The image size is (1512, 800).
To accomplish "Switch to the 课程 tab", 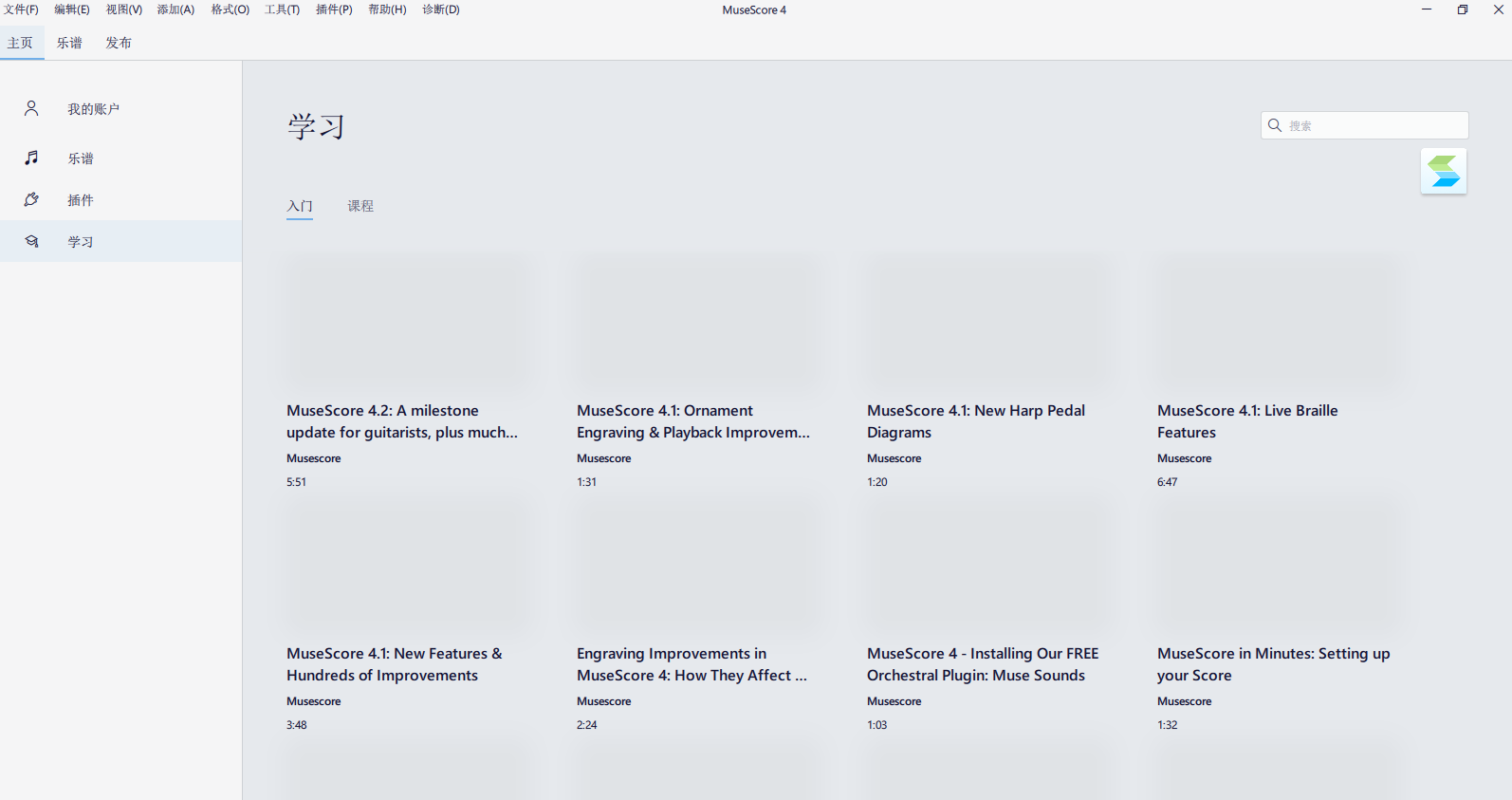I will click(x=360, y=206).
